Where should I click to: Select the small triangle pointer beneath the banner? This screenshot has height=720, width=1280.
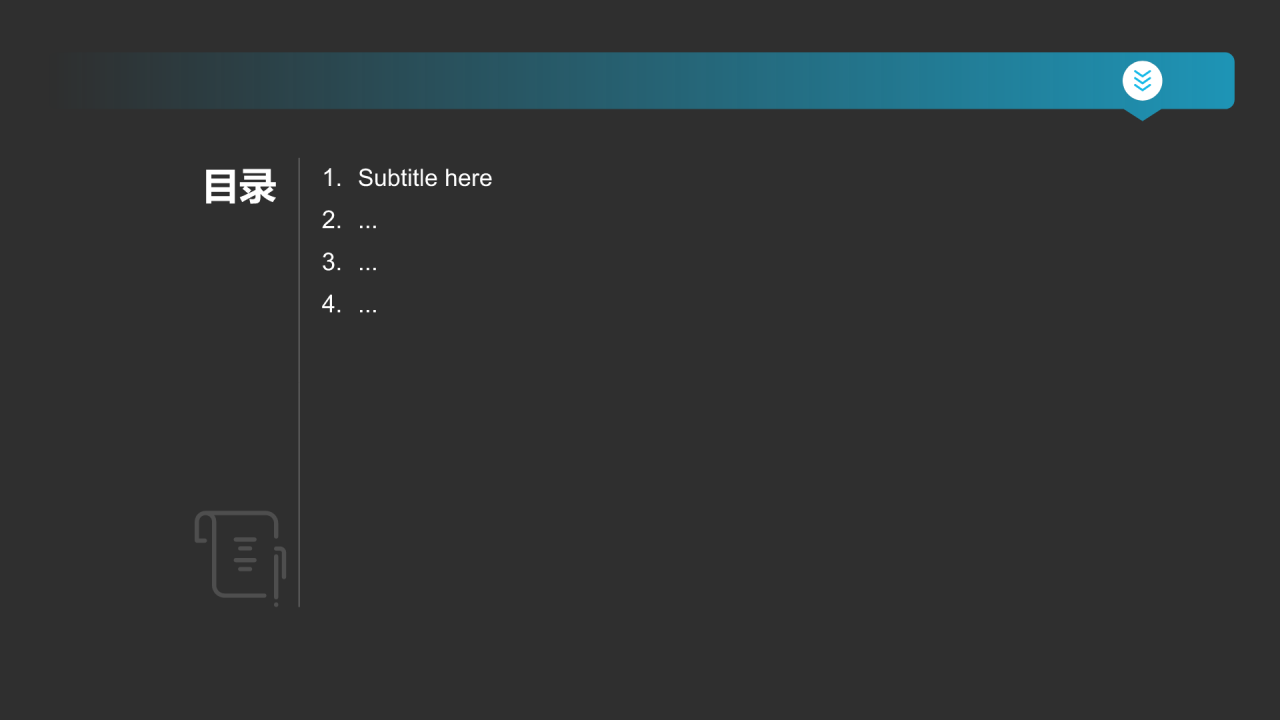tap(1142, 114)
